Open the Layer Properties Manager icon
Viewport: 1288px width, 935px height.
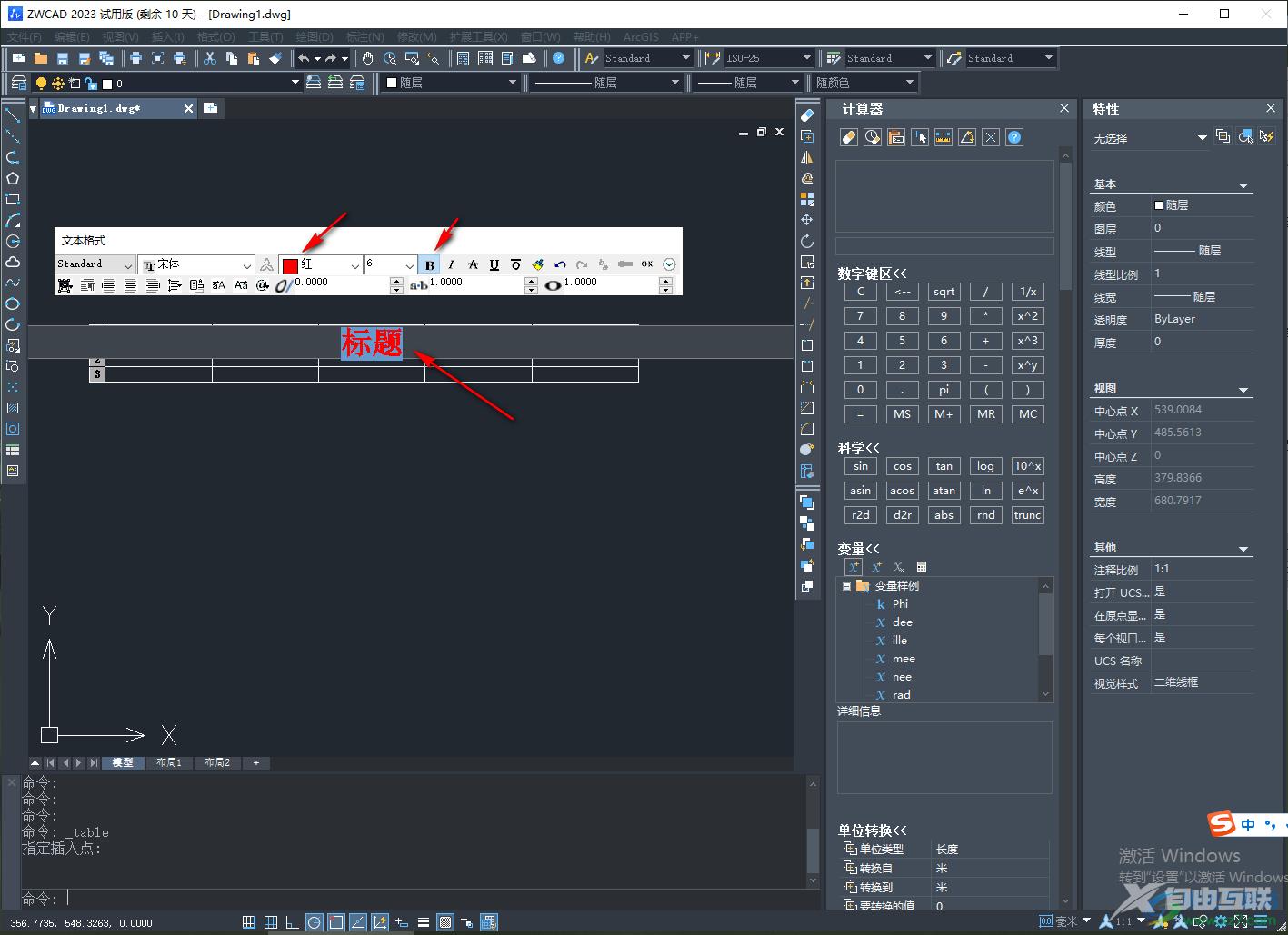pos(18,83)
